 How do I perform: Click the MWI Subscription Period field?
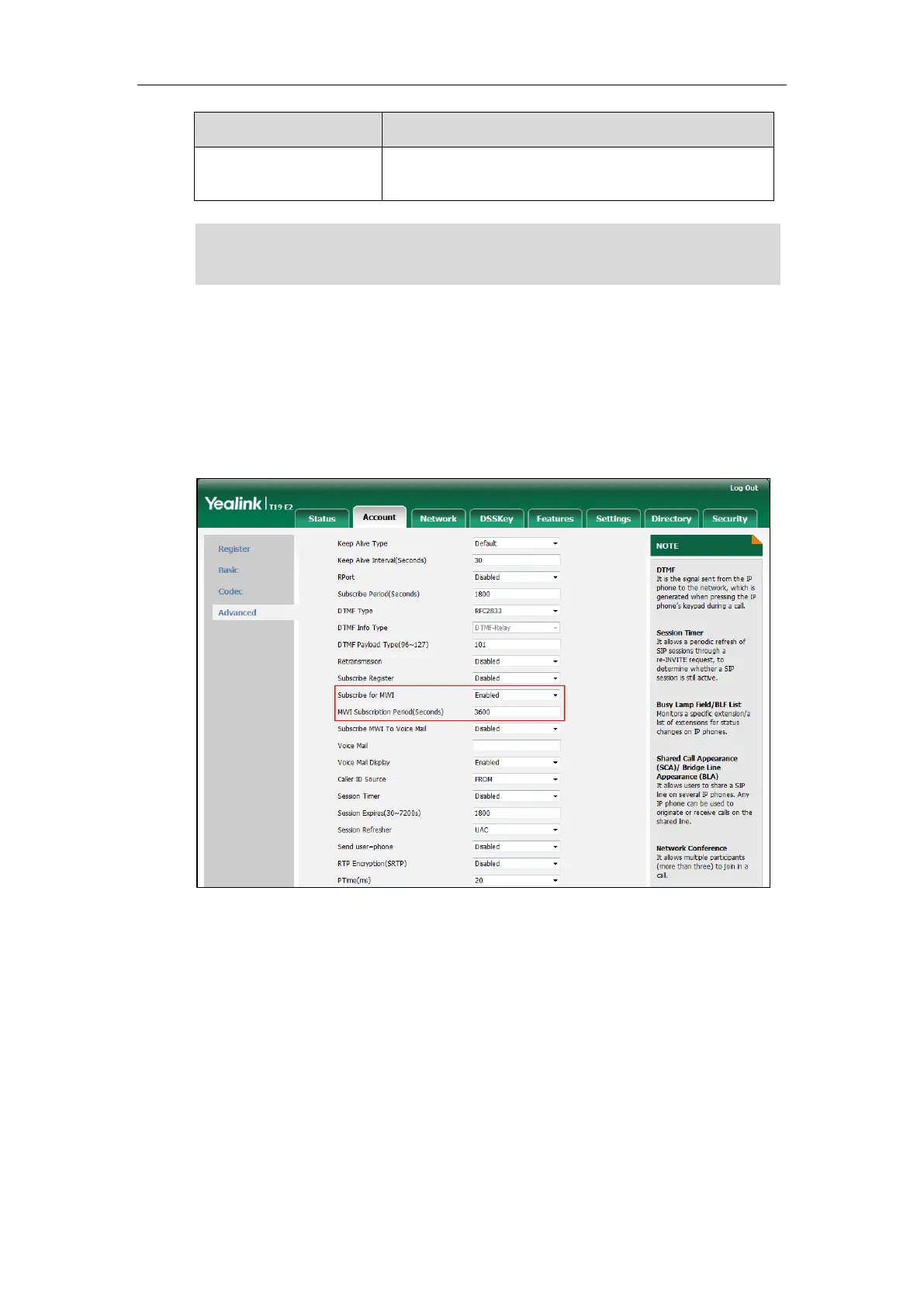click(x=516, y=712)
